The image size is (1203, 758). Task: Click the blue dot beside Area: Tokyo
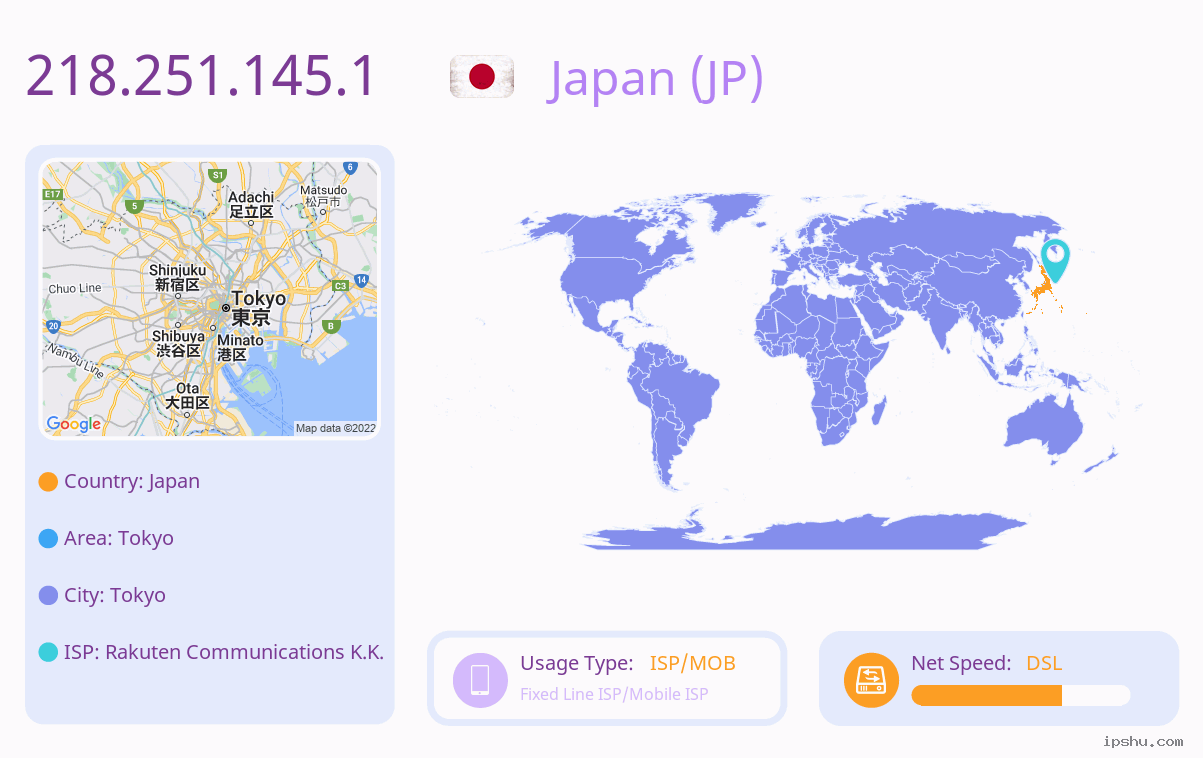(x=48, y=538)
